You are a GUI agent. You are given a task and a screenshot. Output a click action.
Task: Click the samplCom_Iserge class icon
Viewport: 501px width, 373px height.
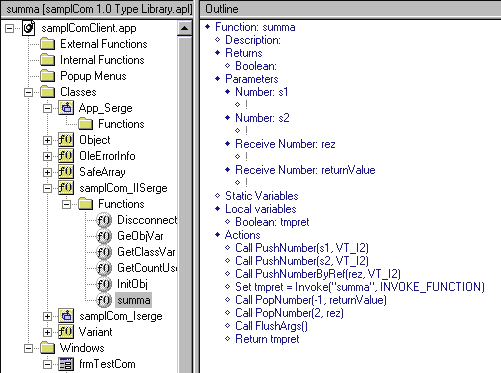[x=66, y=316]
